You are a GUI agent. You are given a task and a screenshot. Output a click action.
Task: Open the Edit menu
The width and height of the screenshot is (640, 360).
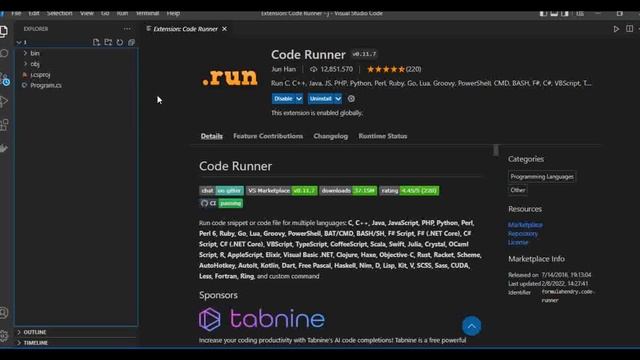click(x=34, y=13)
